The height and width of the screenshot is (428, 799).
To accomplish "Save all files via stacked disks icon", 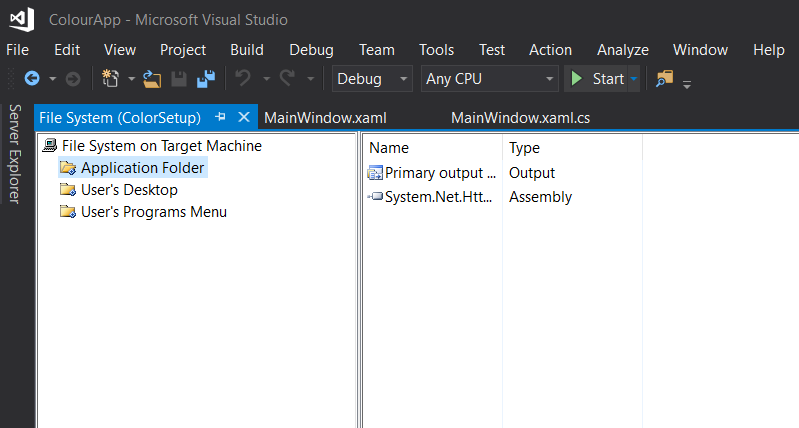I will pos(206,79).
